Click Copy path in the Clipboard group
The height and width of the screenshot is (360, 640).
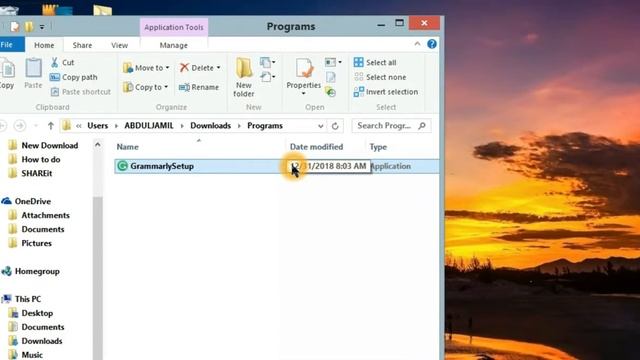73,77
